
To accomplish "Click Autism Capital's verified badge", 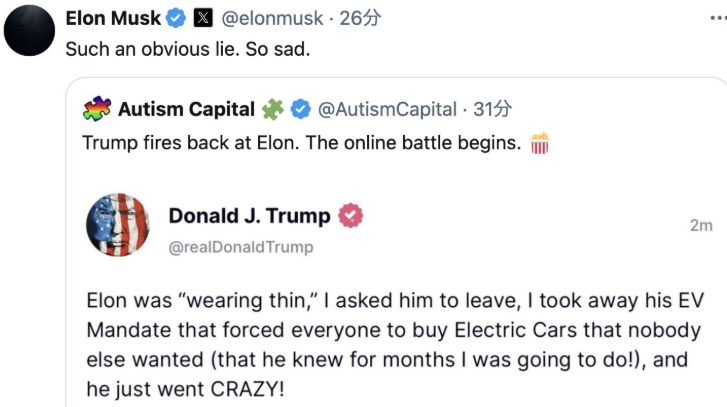I will click(x=300, y=109).
